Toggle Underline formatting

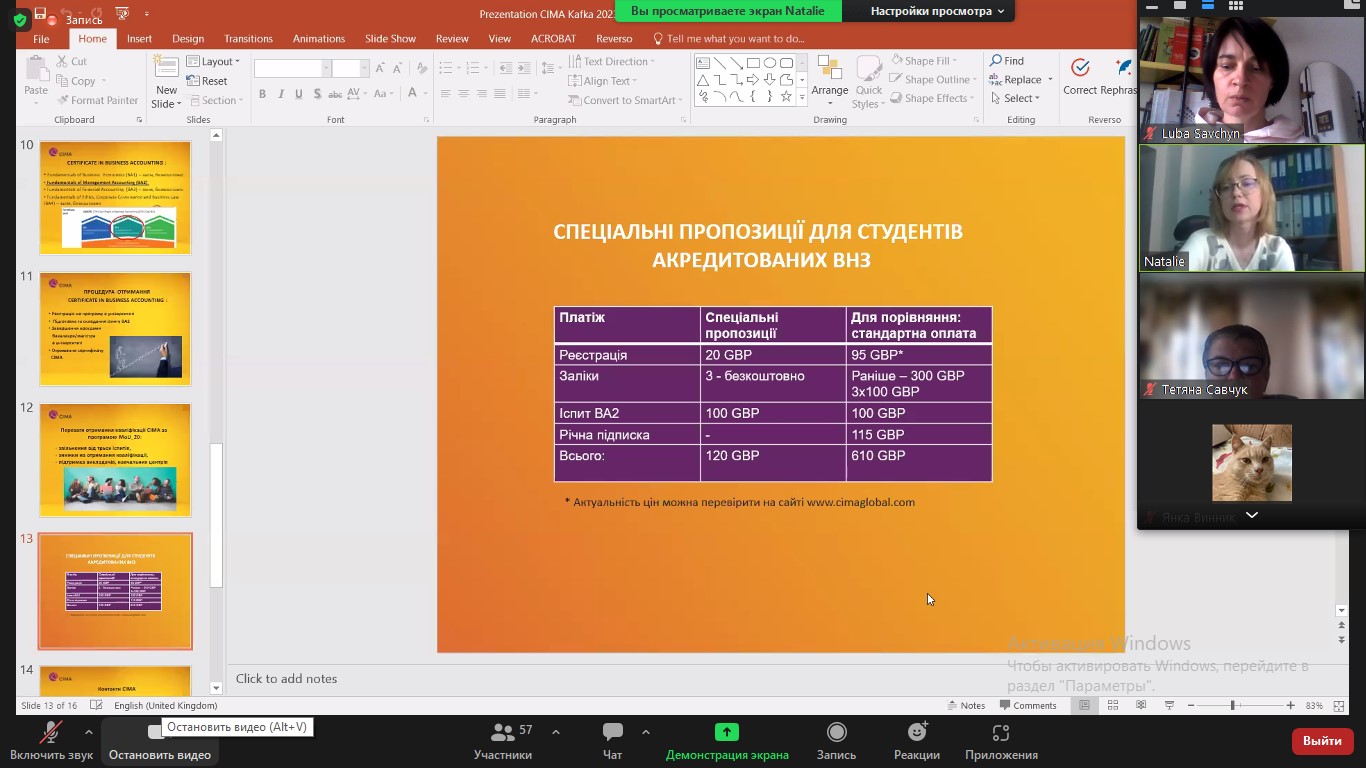298,94
